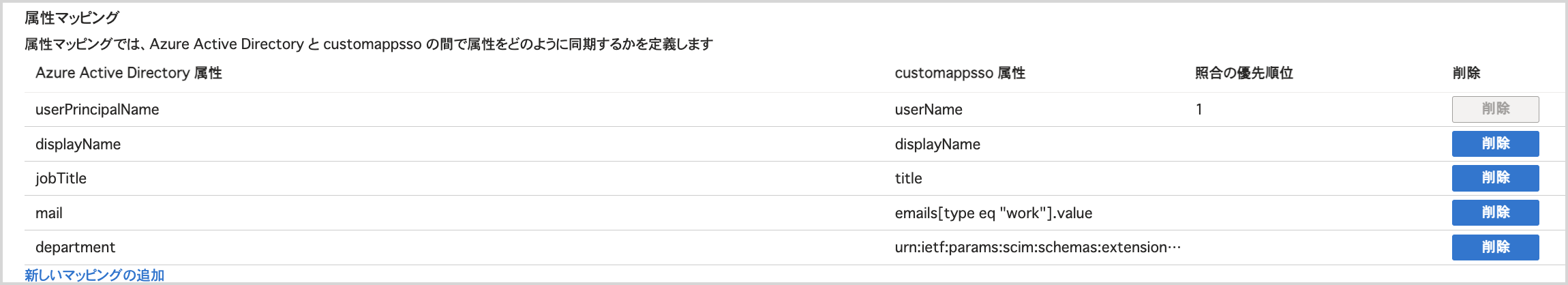
Task: Open 新しいマッピングの追加 link
Action: click(95, 275)
